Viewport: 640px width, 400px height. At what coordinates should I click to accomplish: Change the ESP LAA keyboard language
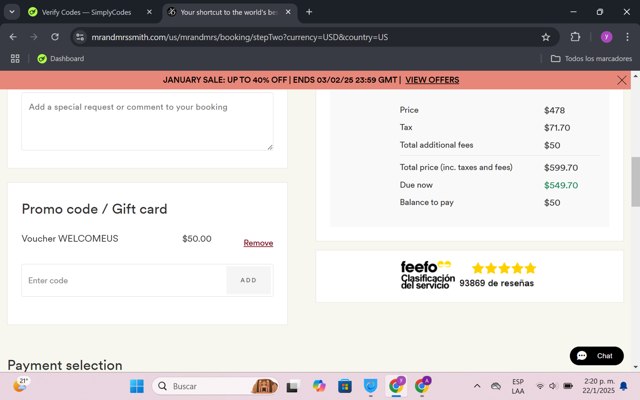tap(518, 386)
